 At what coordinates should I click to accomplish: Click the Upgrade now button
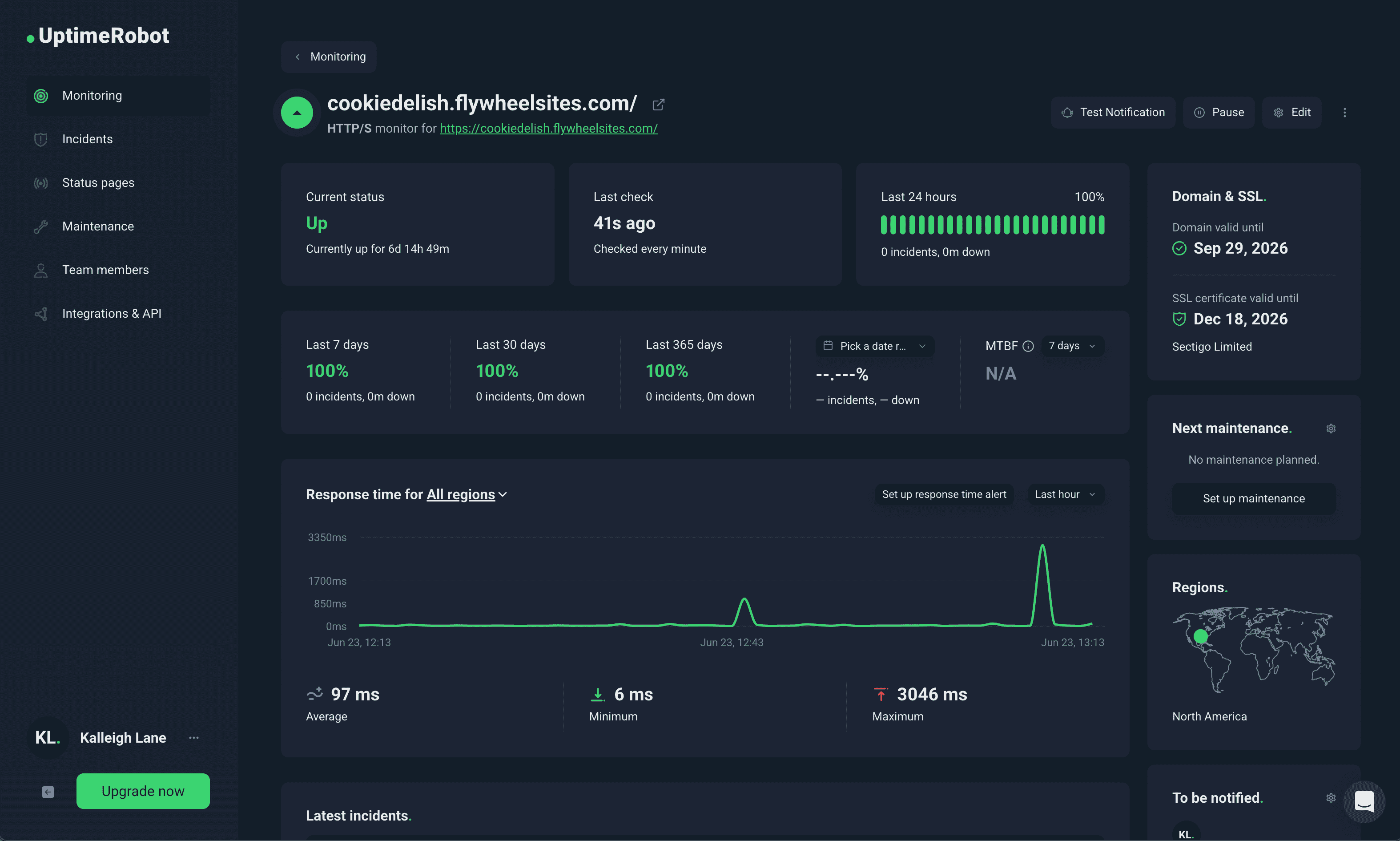[143, 791]
